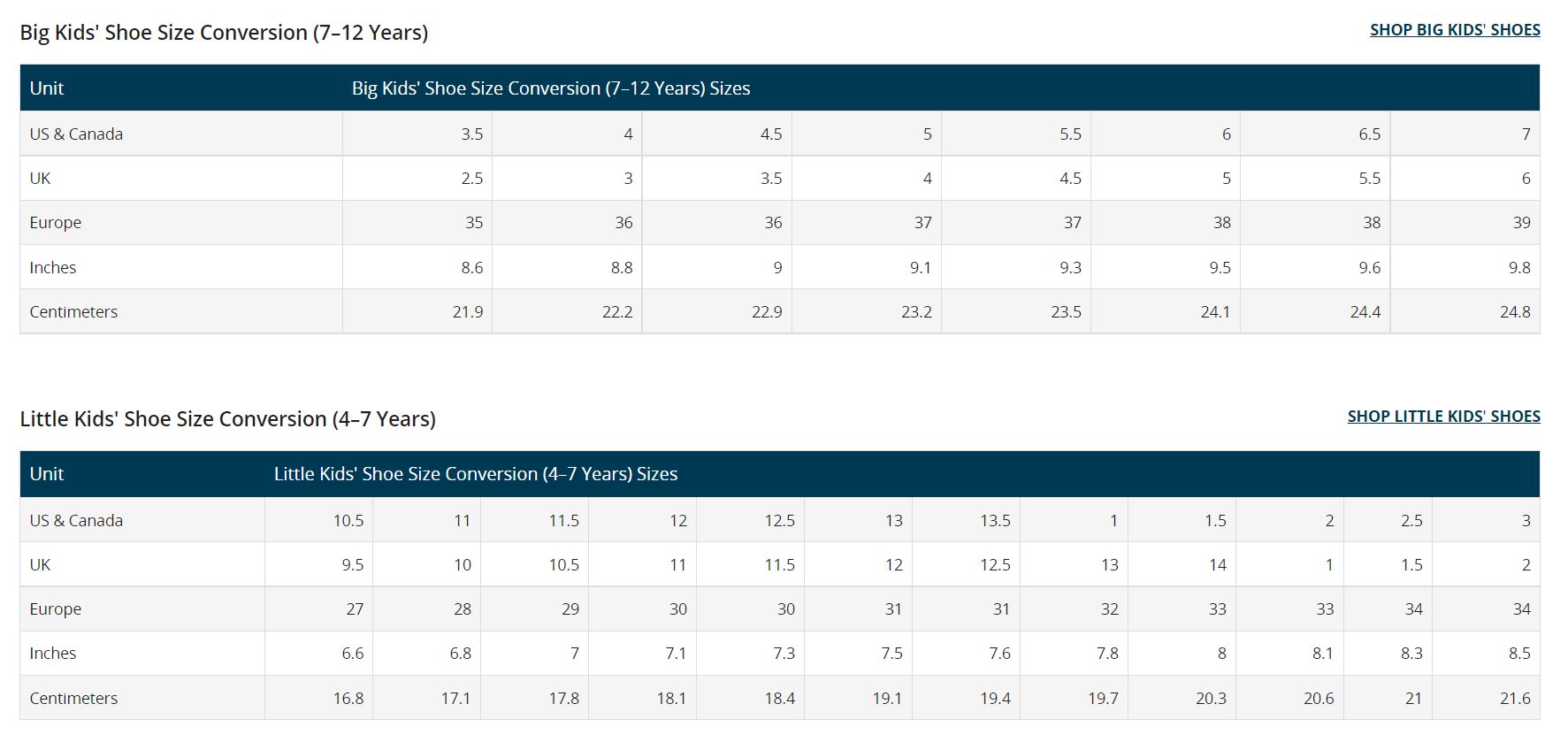This screenshot has height=750, width=1568.
Task: Select the 21.9 centimeters cell in Big Kids' table
Action: (467, 312)
